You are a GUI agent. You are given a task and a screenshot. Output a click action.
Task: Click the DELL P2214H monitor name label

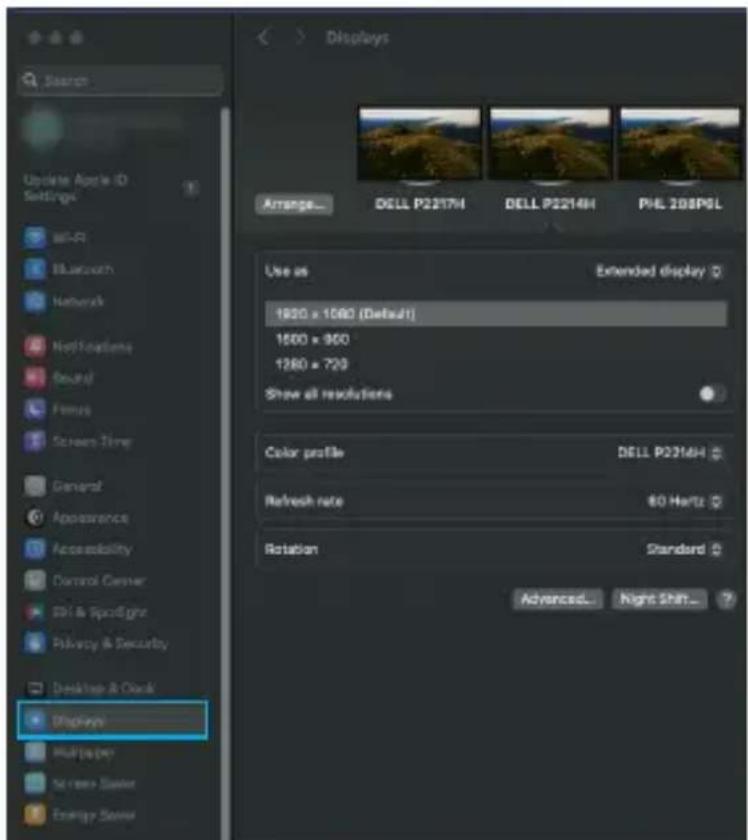(x=550, y=204)
